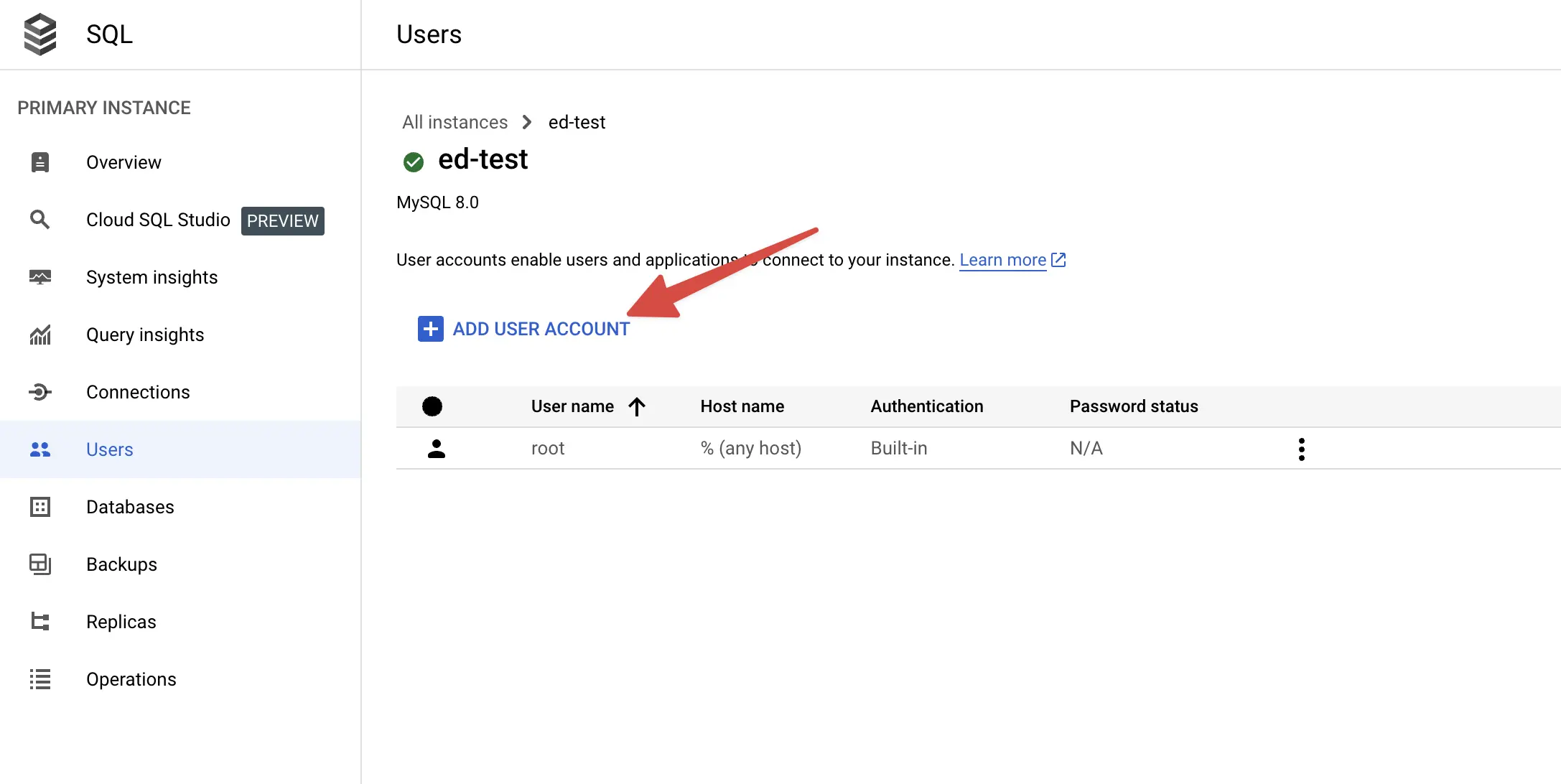Image resolution: width=1561 pixels, height=784 pixels.
Task: Click the Connections node icon
Action: (40, 392)
